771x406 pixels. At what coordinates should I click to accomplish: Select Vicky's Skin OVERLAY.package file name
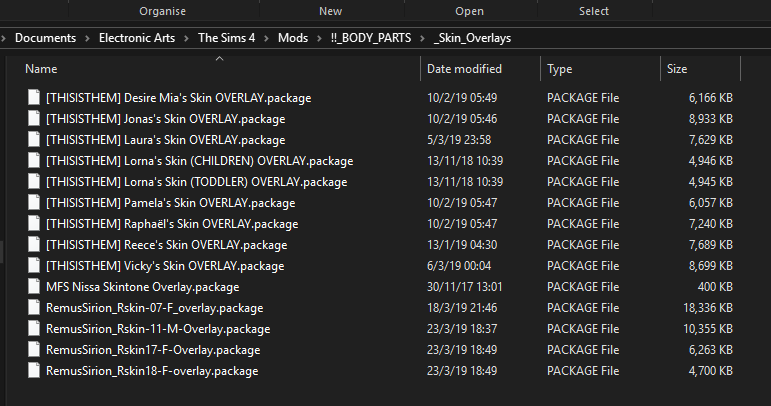165,266
